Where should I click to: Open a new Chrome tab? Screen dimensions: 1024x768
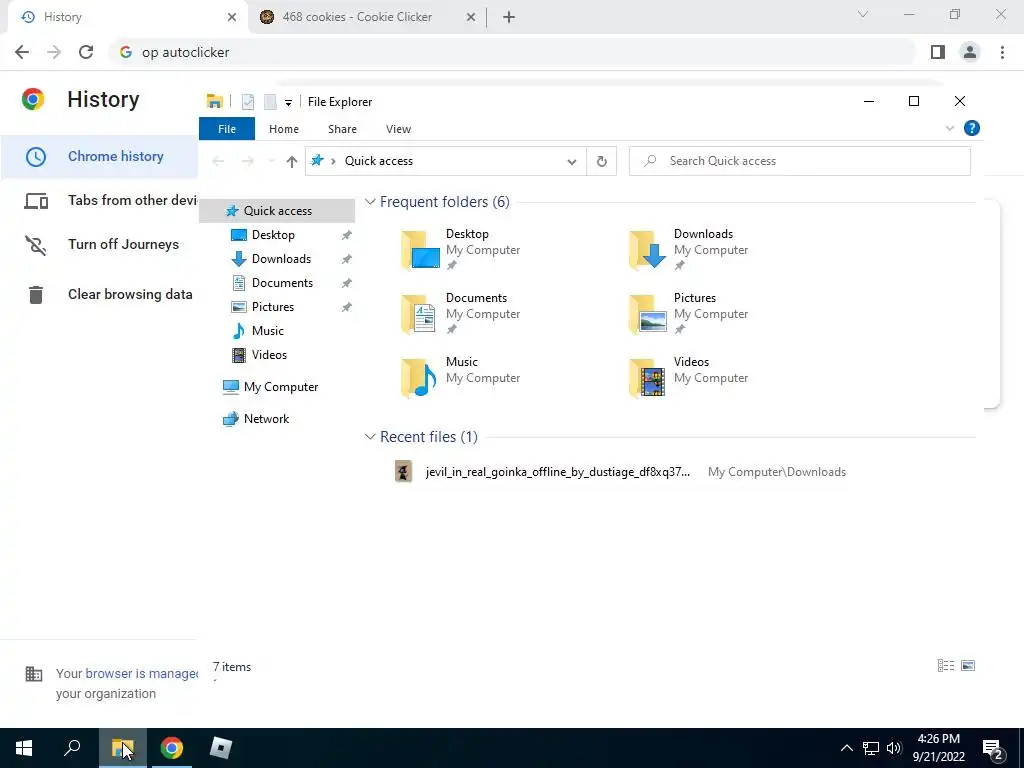509,18
